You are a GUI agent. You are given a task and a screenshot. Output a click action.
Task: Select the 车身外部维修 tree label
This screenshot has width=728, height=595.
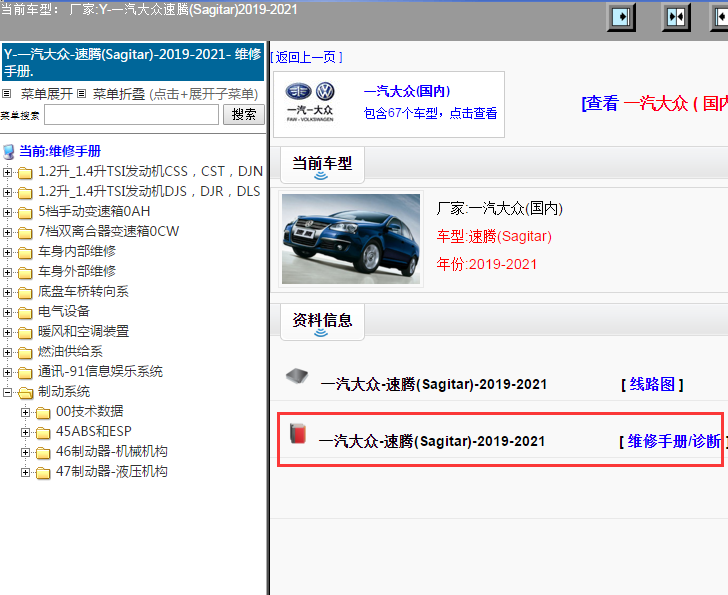coord(77,271)
